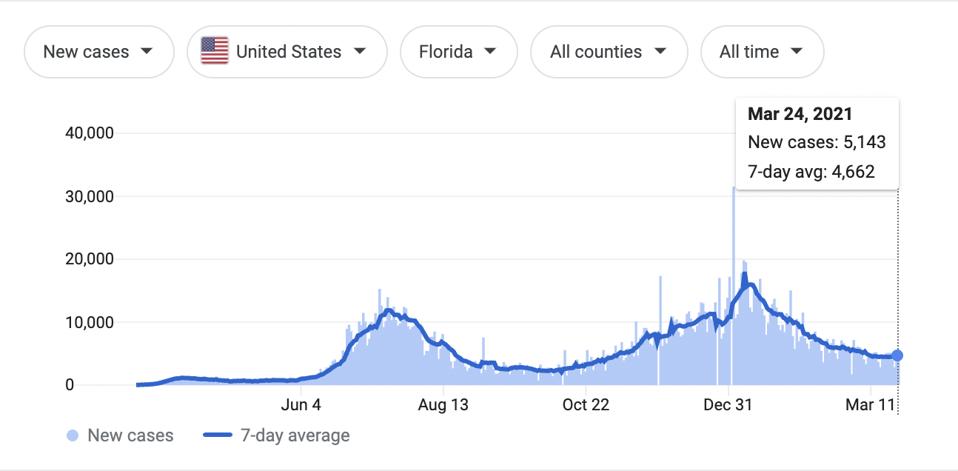
Task: Click the 7-day average legend line
Action: (217, 436)
